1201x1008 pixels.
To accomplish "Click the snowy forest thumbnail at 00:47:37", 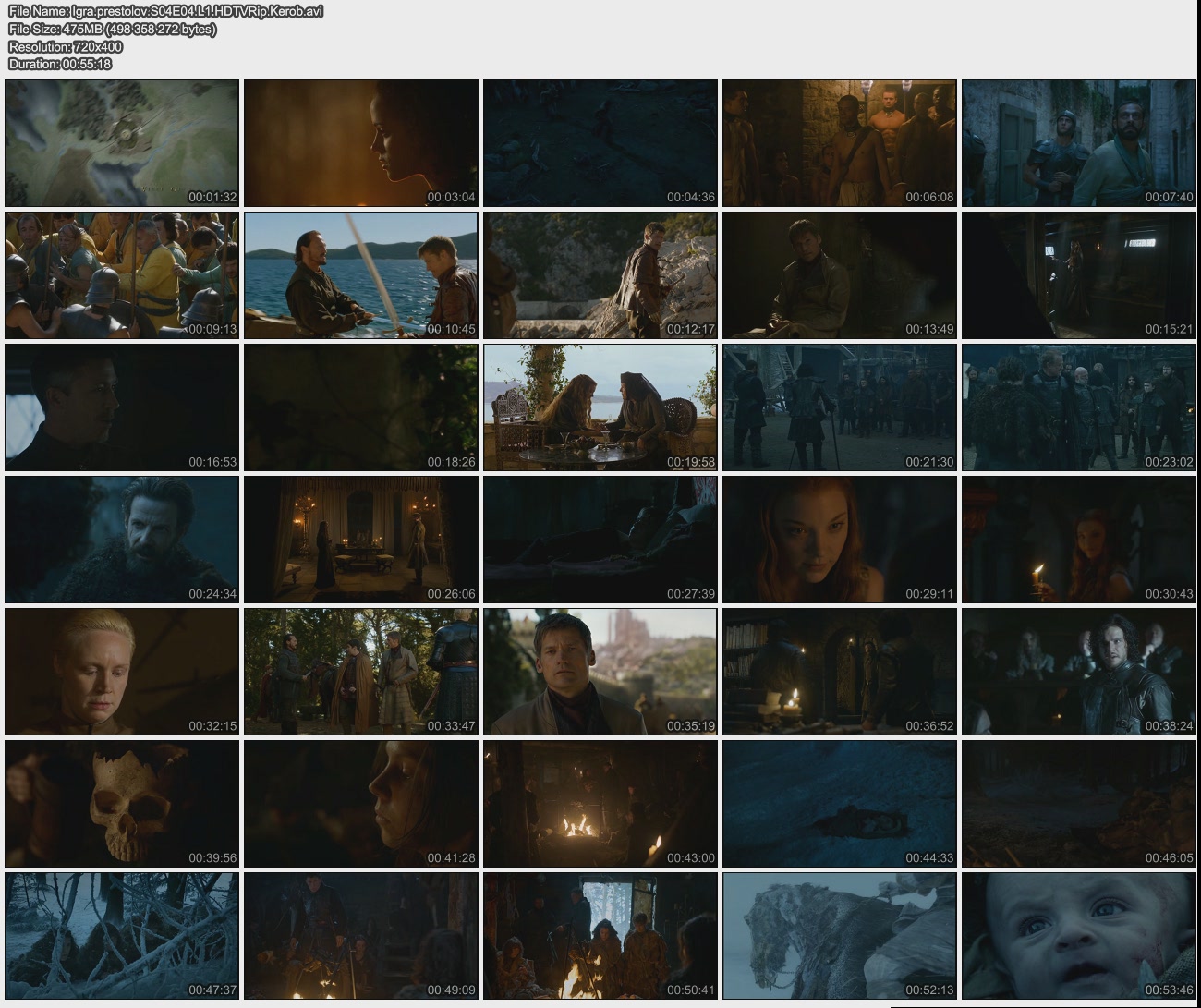I will click(x=122, y=936).
